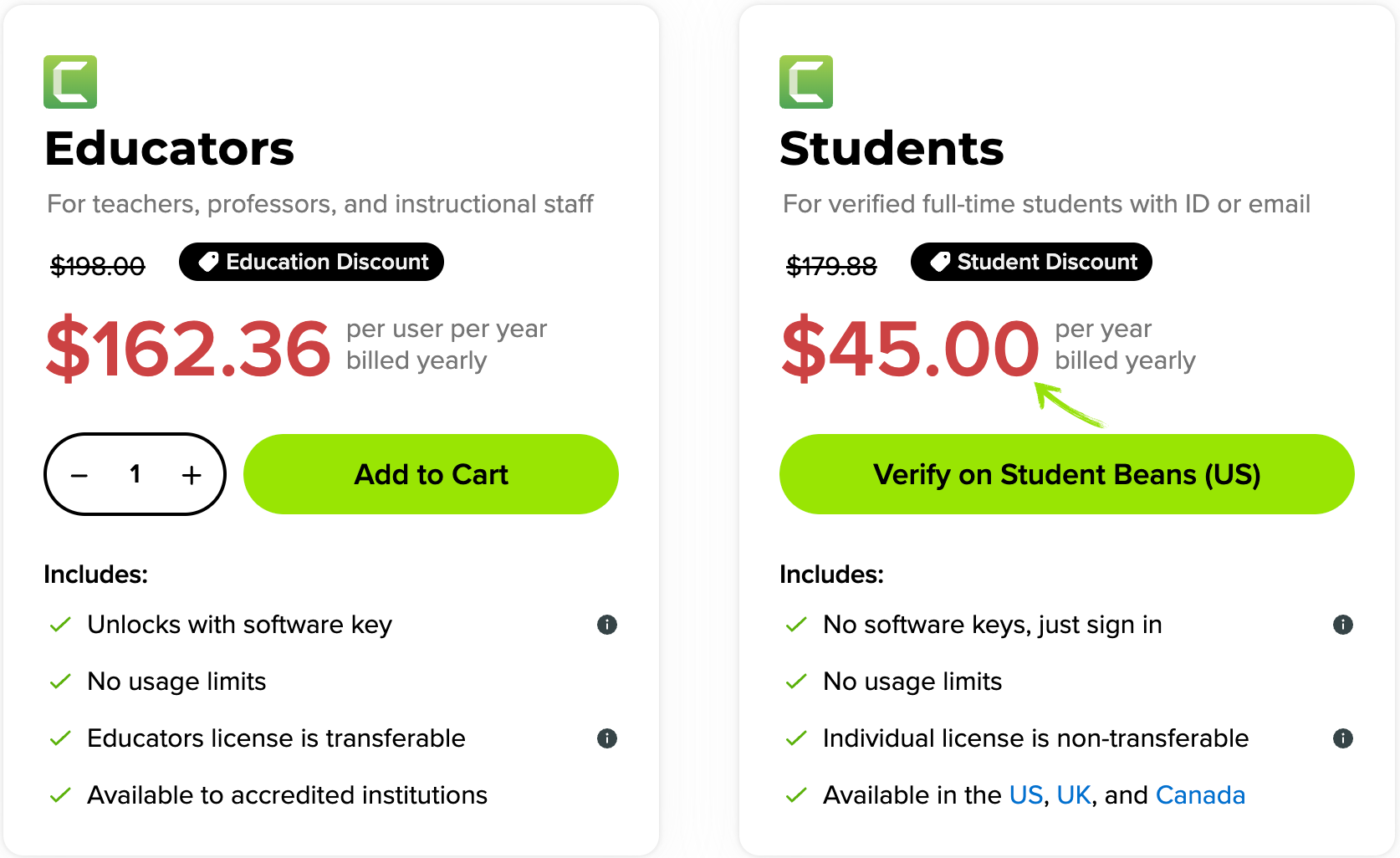The height and width of the screenshot is (858, 1400).
Task: Open the UK availability link
Action: coord(1074,795)
